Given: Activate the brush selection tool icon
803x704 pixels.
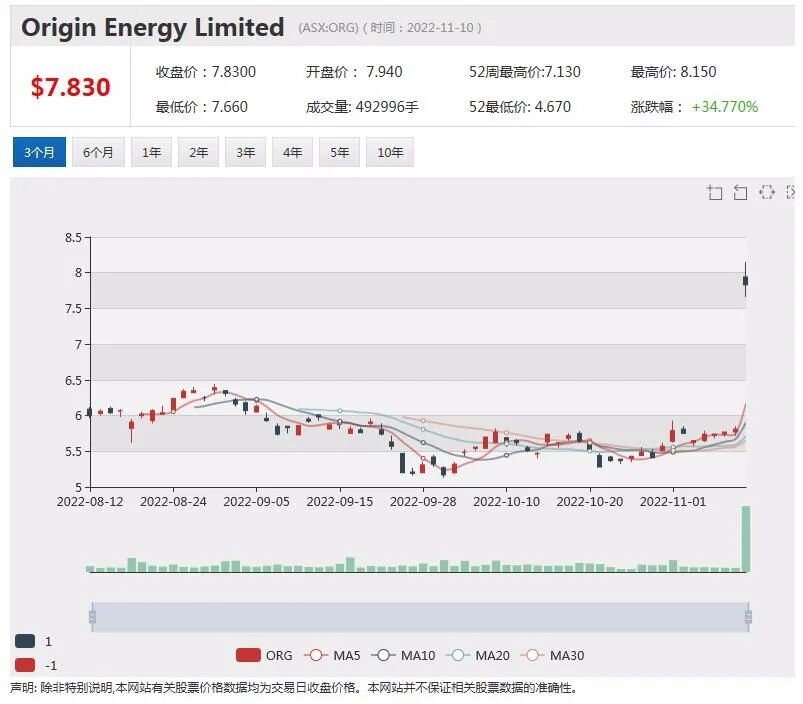Looking at the screenshot, I should [x=767, y=192].
